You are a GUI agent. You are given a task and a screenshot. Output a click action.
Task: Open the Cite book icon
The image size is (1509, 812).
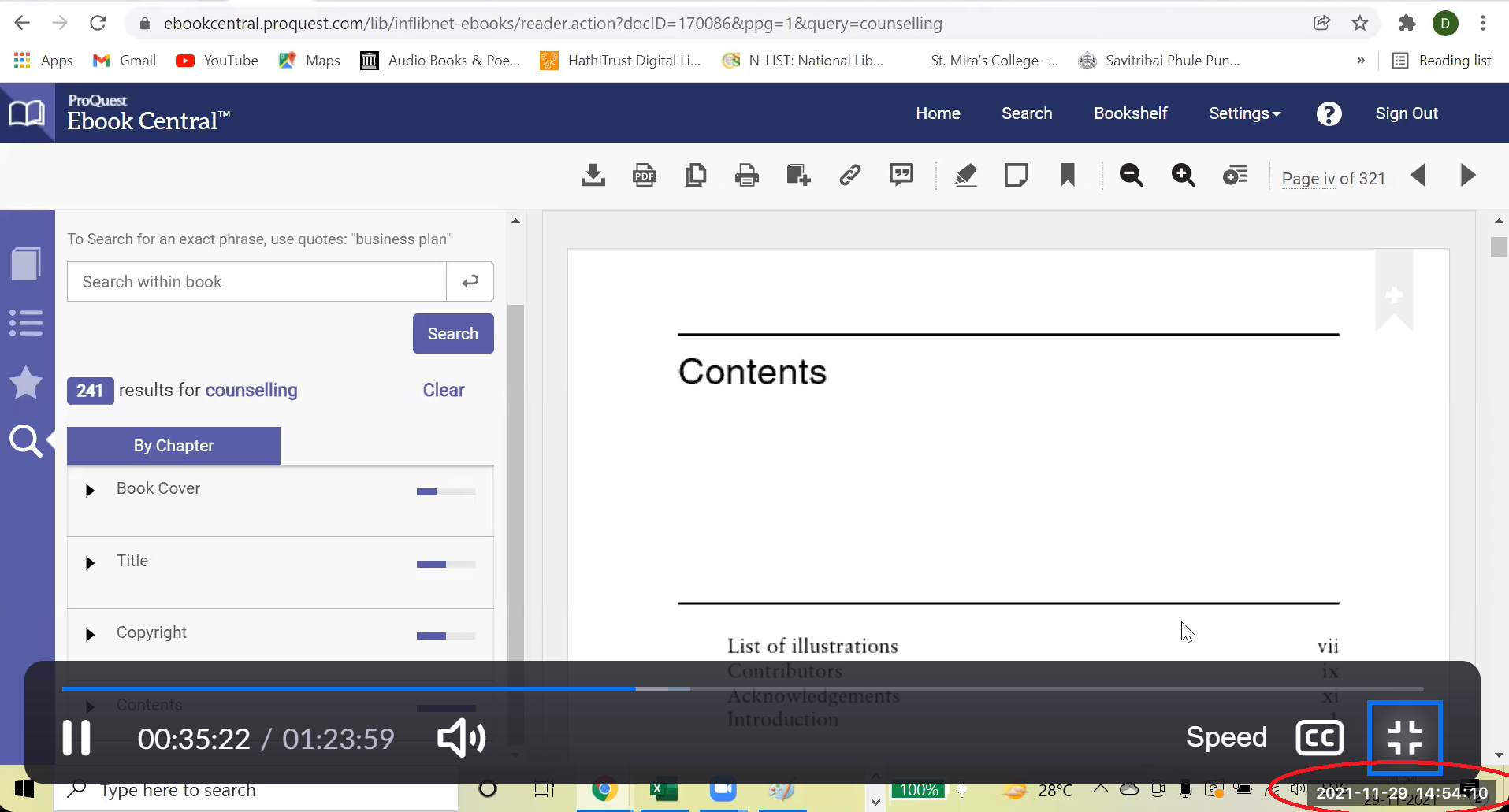pyautogui.click(x=901, y=175)
